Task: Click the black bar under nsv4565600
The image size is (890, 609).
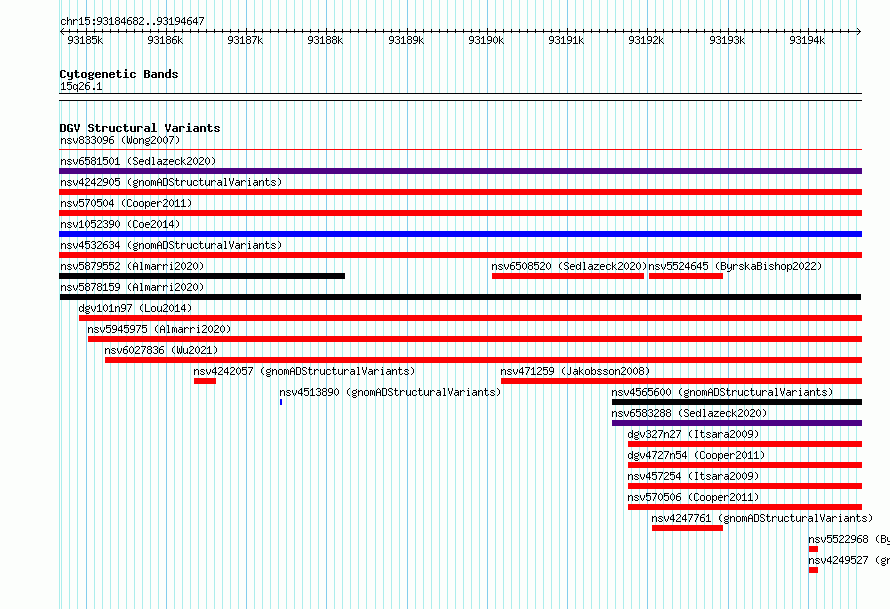Action: [737, 402]
